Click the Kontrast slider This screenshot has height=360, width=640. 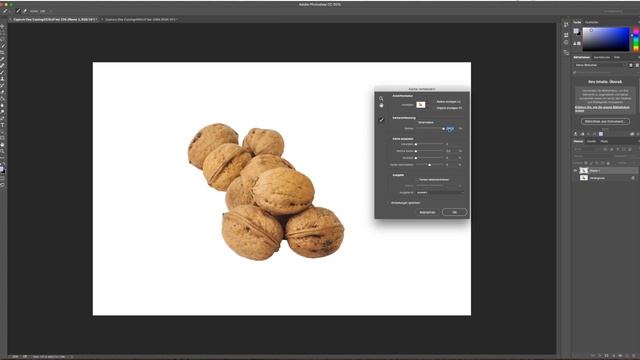click(x=429, y=158)
